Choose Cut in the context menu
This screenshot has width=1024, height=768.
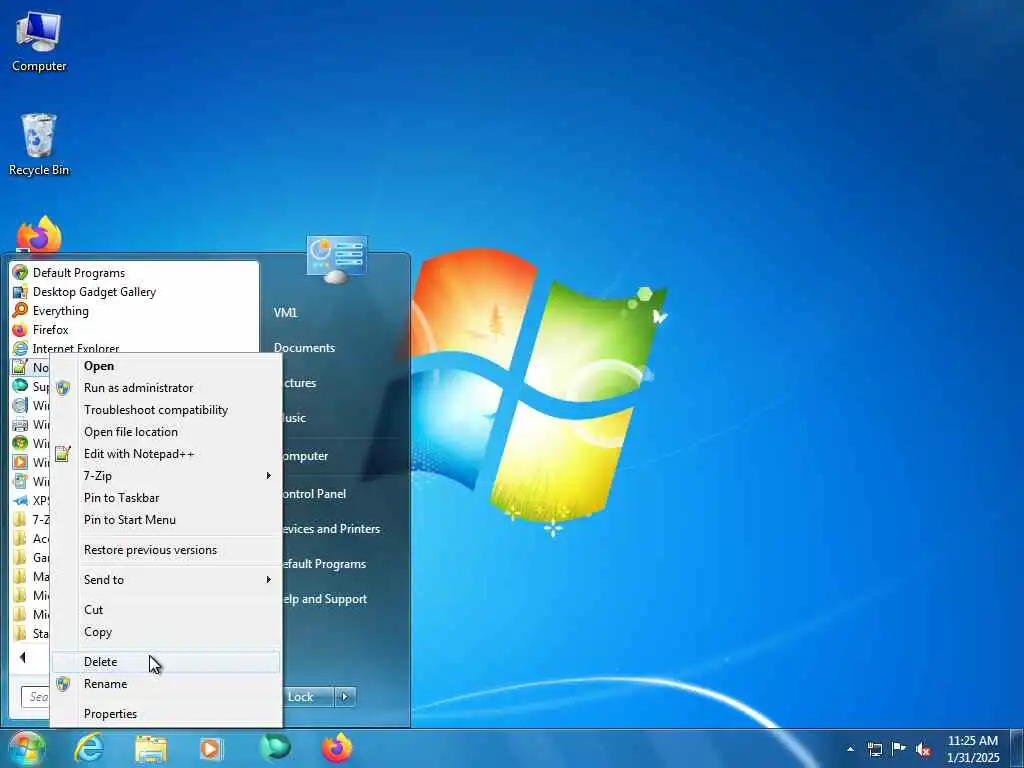coord(166,609)
